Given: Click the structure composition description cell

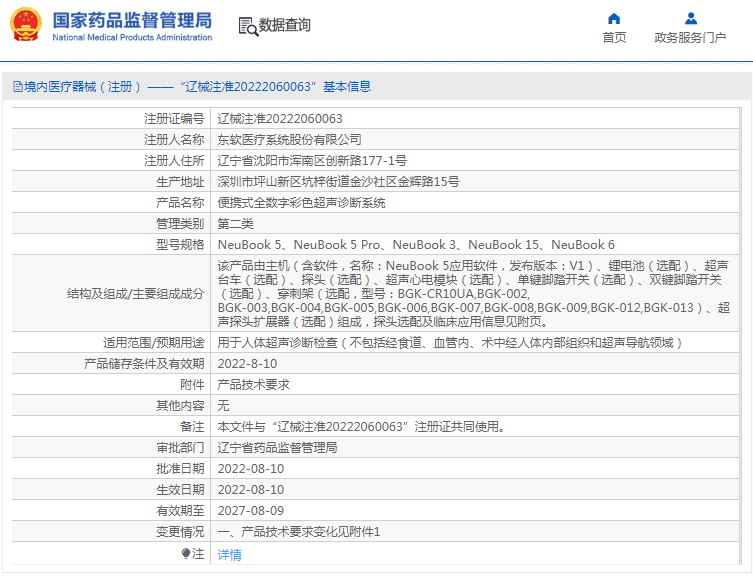Looking at the screenshot, I should point(474,293).
